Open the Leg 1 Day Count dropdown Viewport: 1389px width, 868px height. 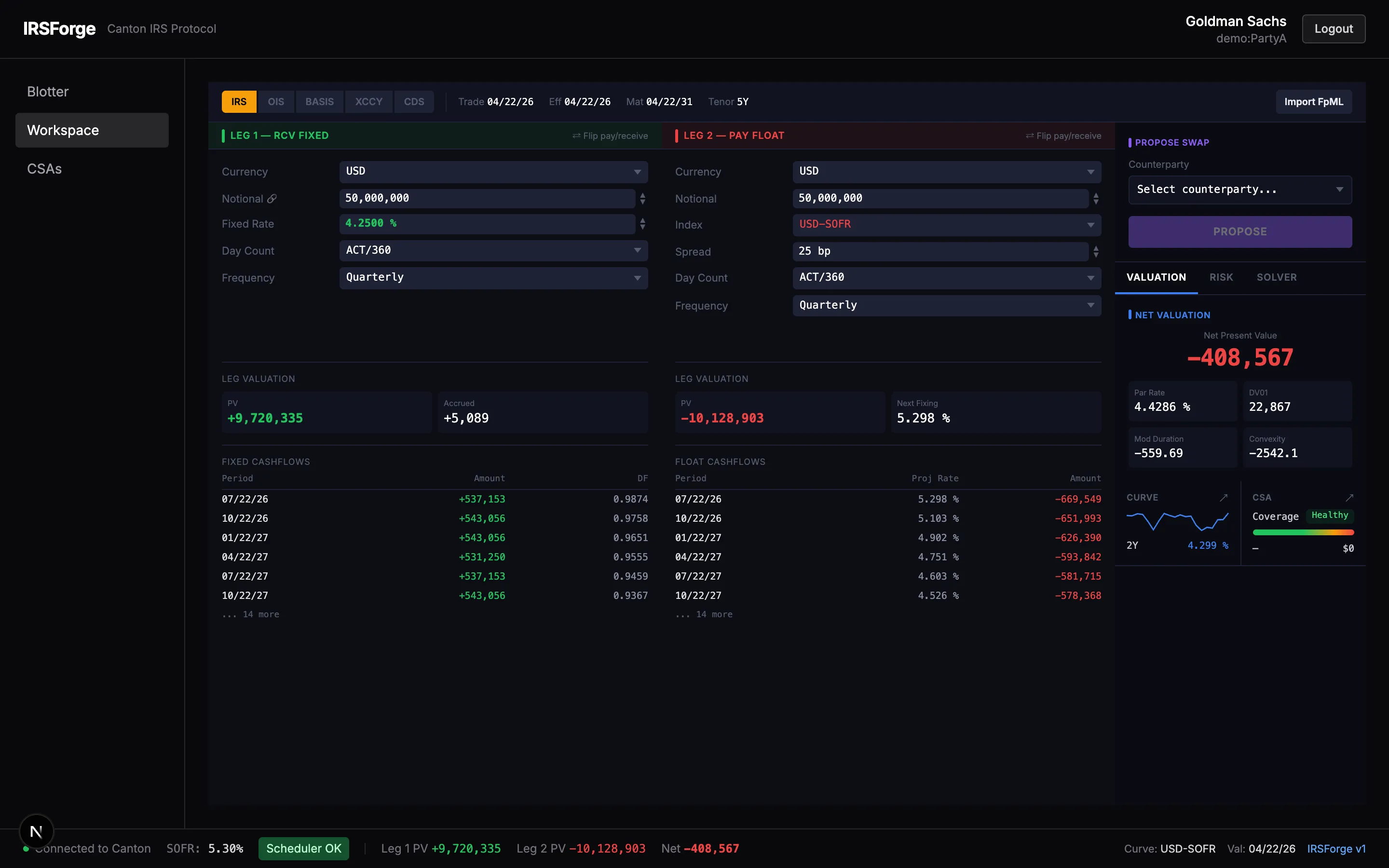(492, 250)
